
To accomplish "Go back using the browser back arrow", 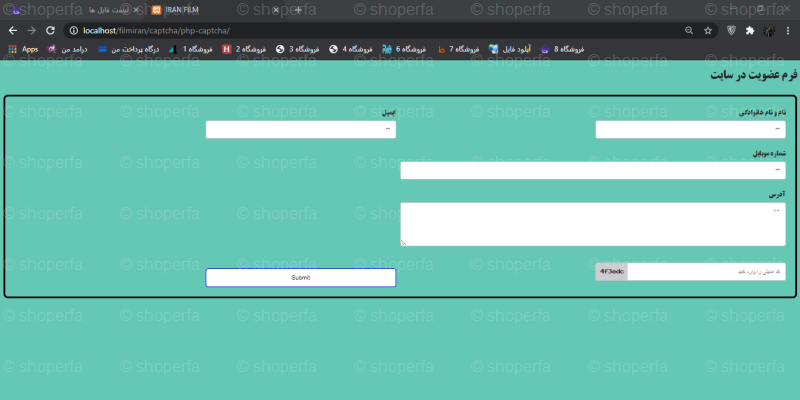I will (x=12, y=30).
